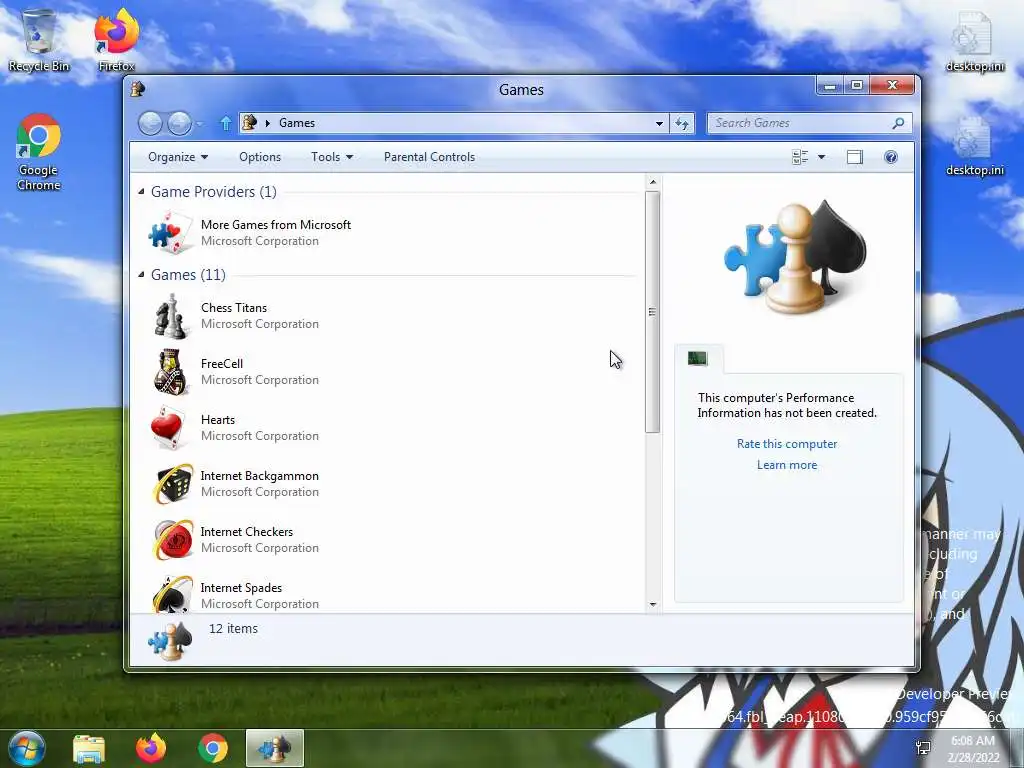
Task: Click the 'Chess Titans' name text
Action: (x=234, y=308)
